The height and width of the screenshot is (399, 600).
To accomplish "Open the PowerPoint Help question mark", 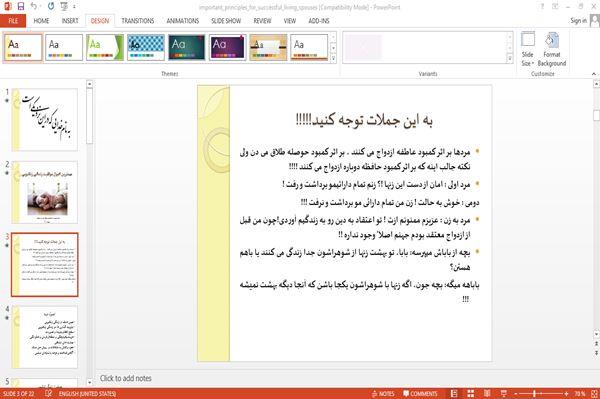I will (542, 6).
